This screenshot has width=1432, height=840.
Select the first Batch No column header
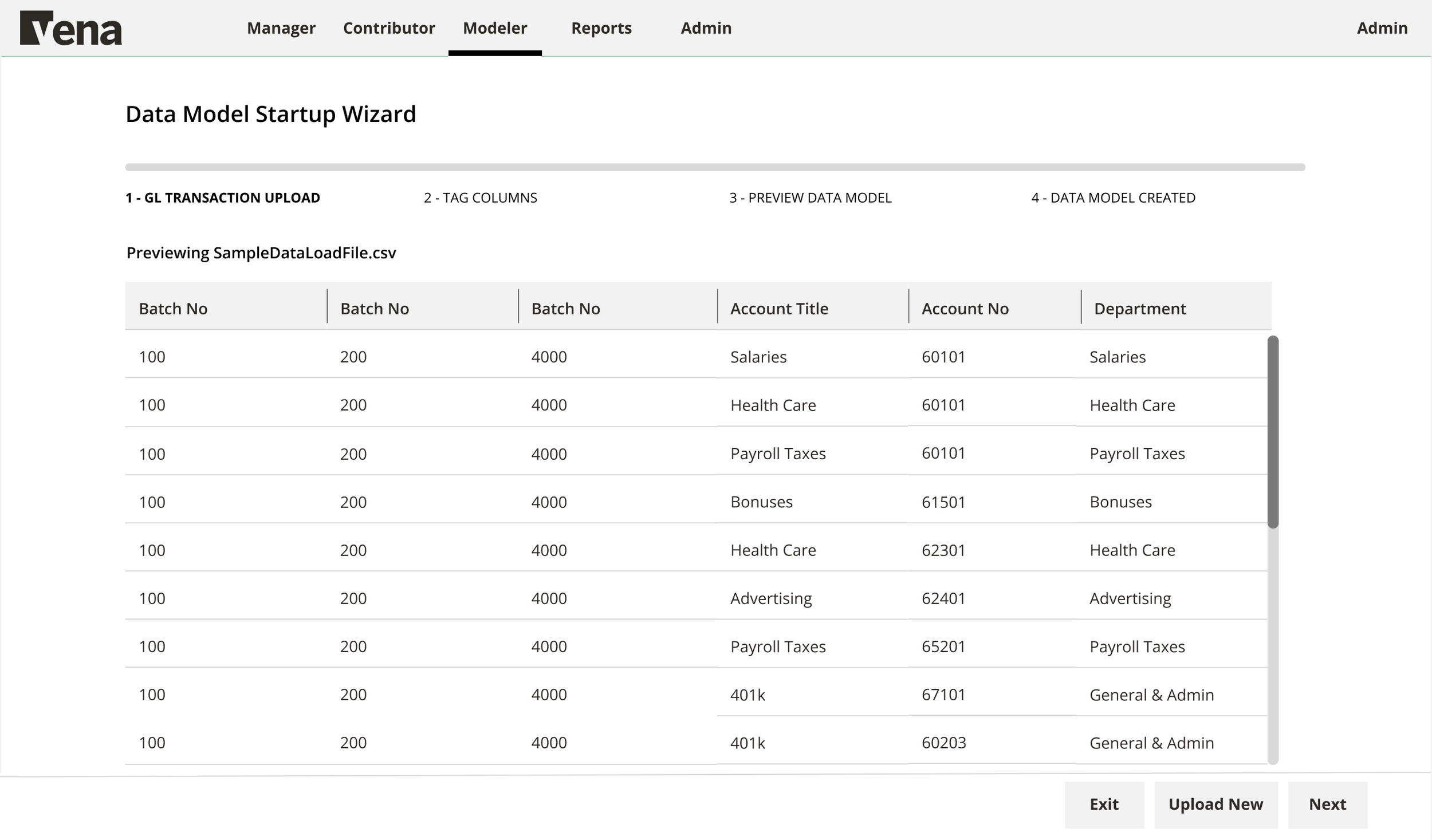172,308
